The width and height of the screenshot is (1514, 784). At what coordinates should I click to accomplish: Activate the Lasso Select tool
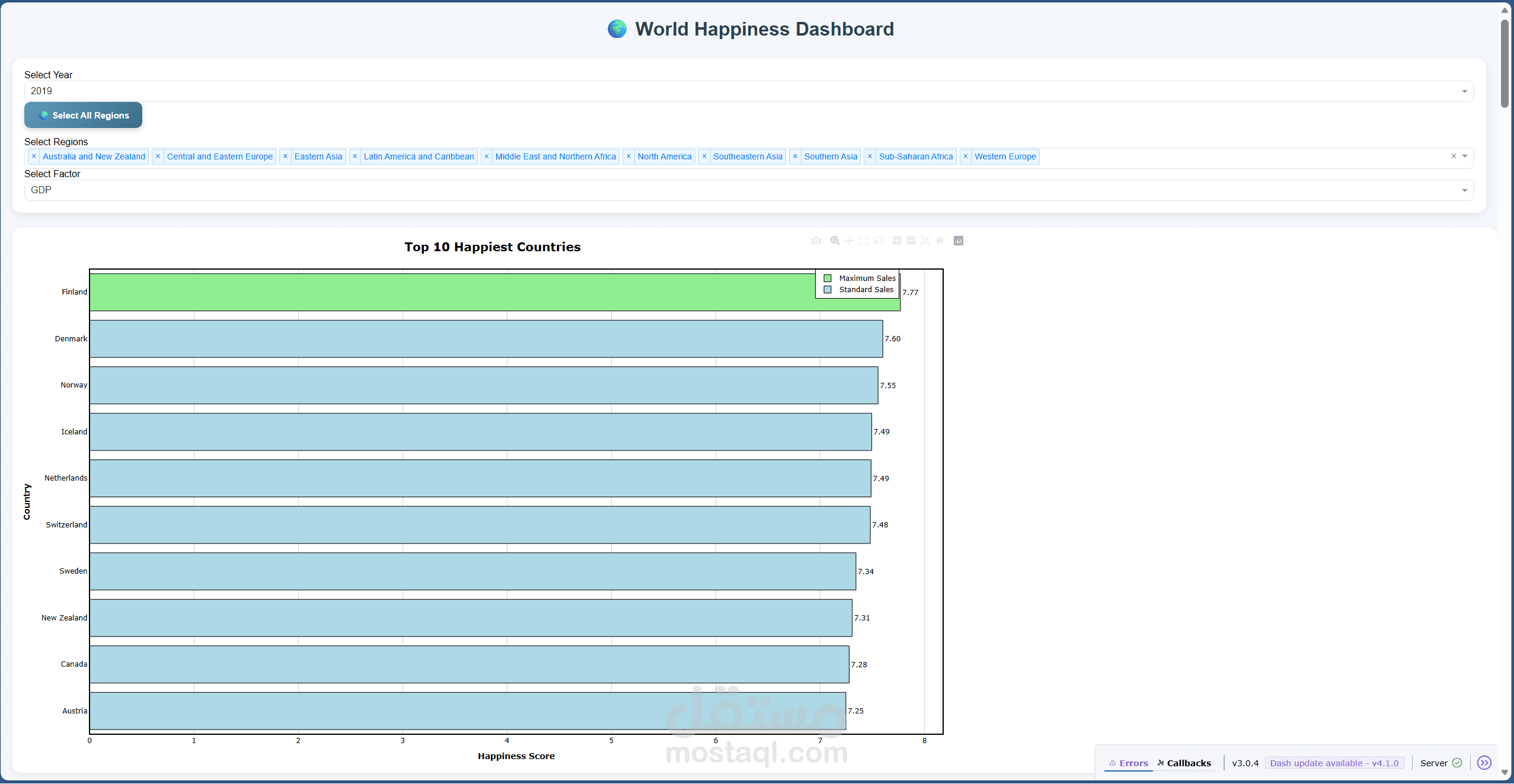(878, 241)
